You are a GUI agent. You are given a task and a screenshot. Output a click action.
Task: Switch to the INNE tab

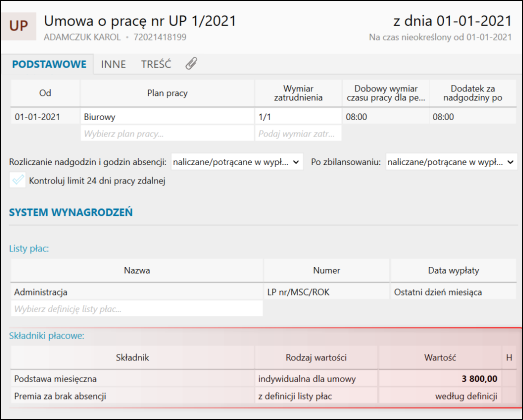113,64
